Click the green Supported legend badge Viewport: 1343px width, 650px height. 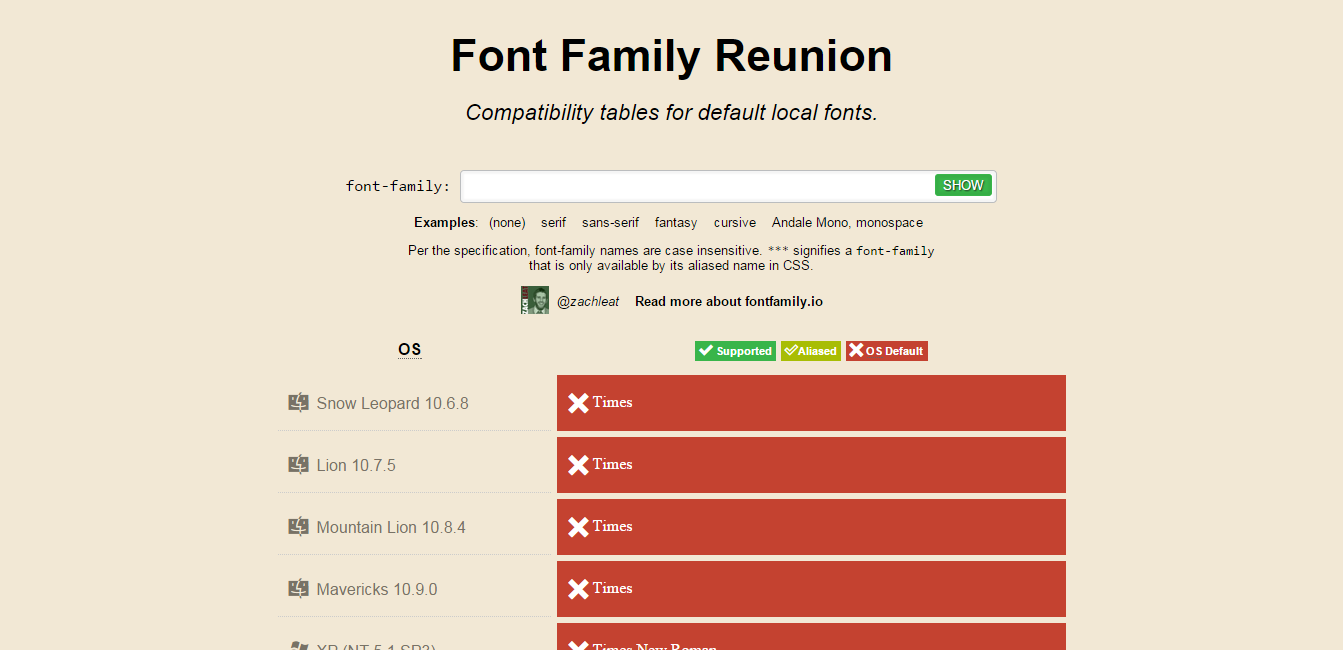(x=735, y=351)
